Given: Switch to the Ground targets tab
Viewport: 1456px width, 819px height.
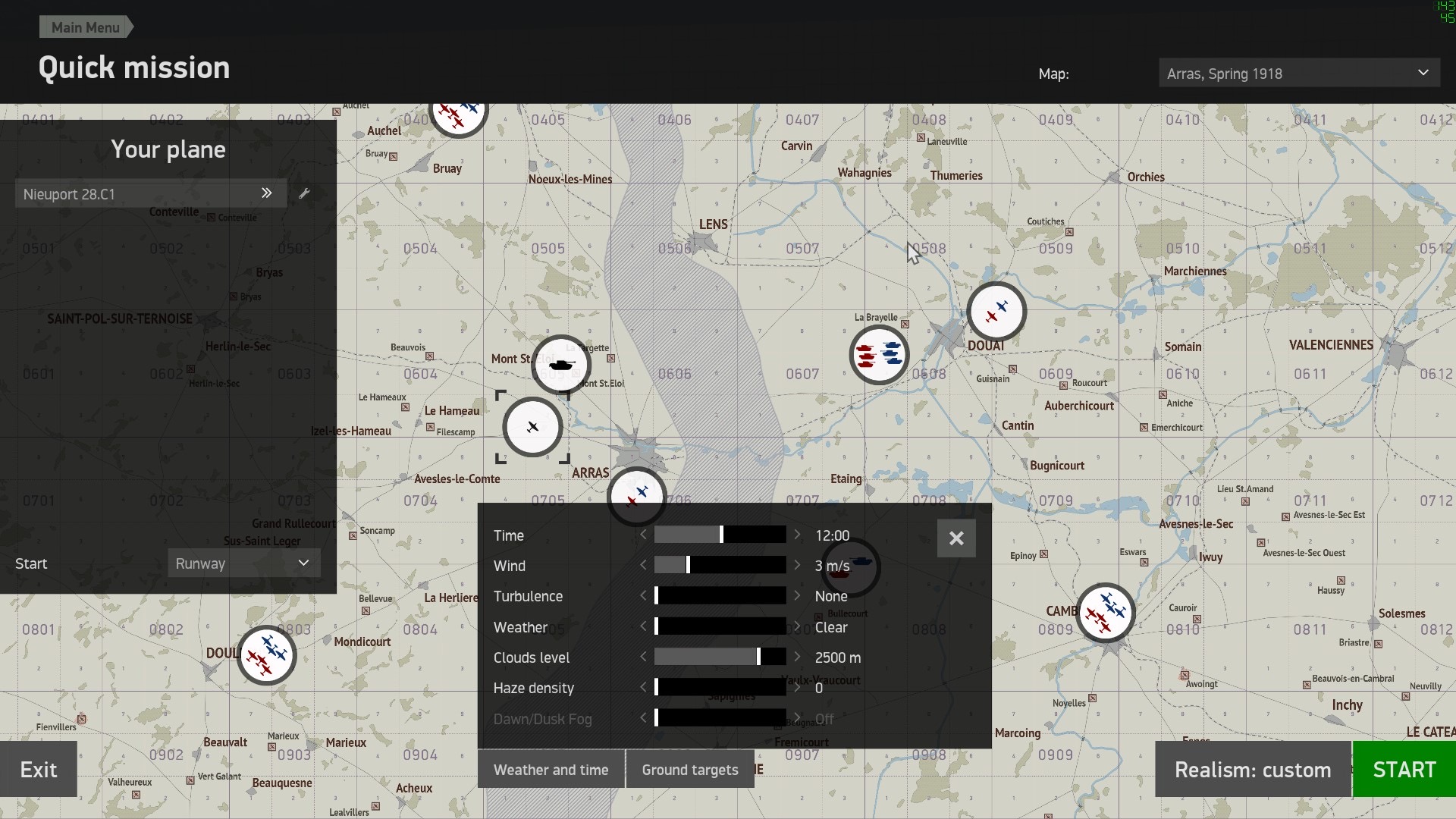Looking at the screenshot, I should [689, 770].
